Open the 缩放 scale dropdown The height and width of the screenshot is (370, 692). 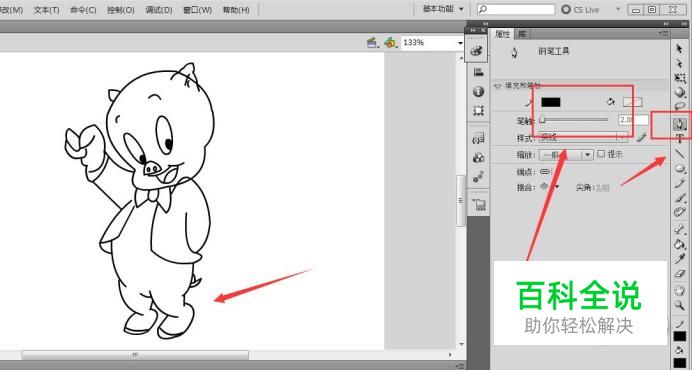pos(566,155)
